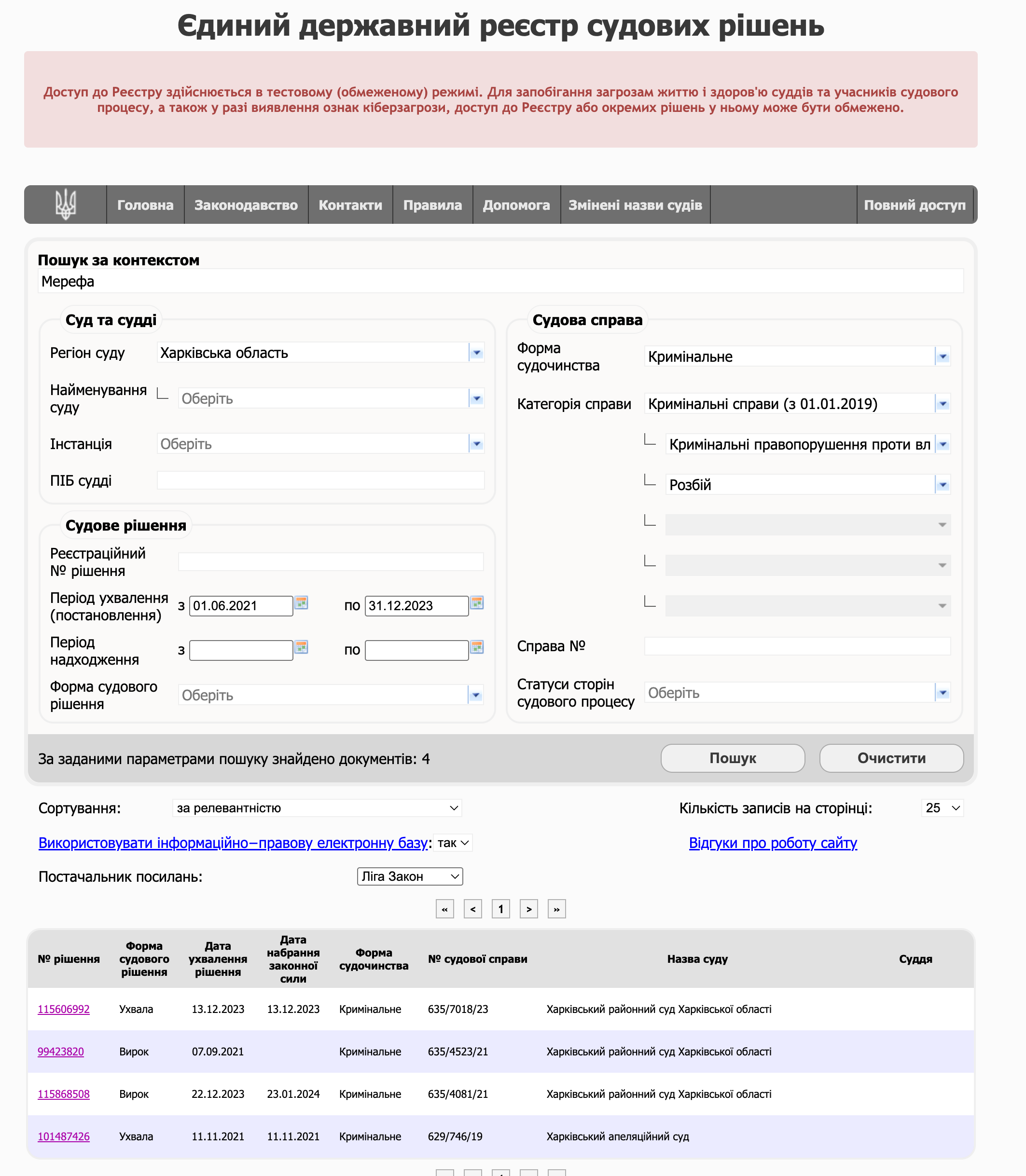The height and width of the screenshot is (1176, 1026).
Task: Open the Використовувати інформаційно-правову електронну базу link
Action: (233, 843)
